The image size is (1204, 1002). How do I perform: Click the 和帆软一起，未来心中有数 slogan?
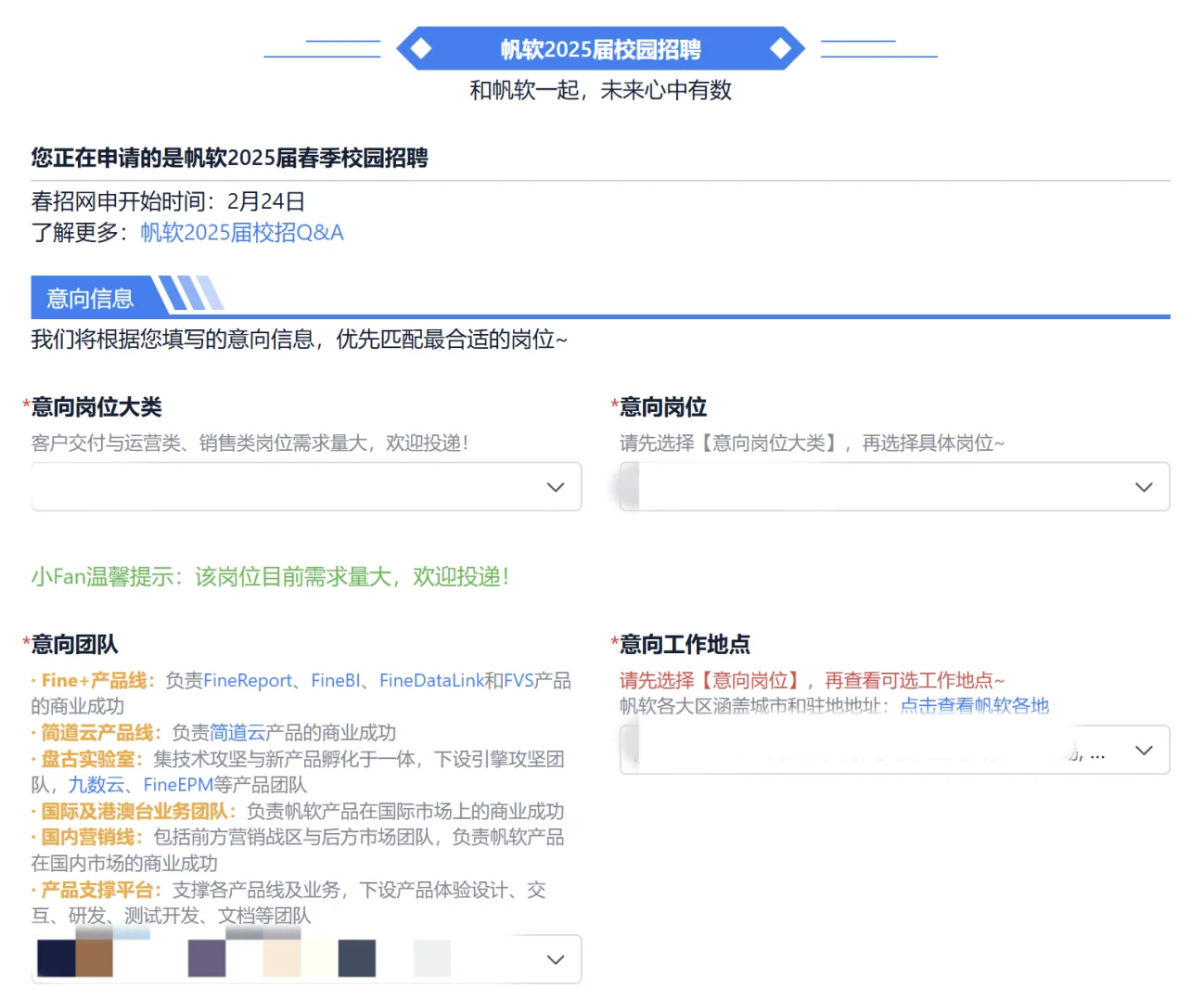(x=601, y=90)
